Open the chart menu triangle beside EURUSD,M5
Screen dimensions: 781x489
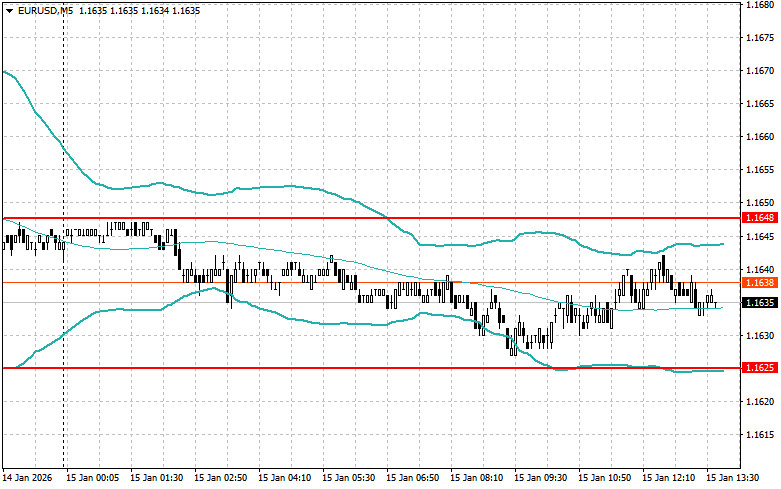click(x=9, y=10)
